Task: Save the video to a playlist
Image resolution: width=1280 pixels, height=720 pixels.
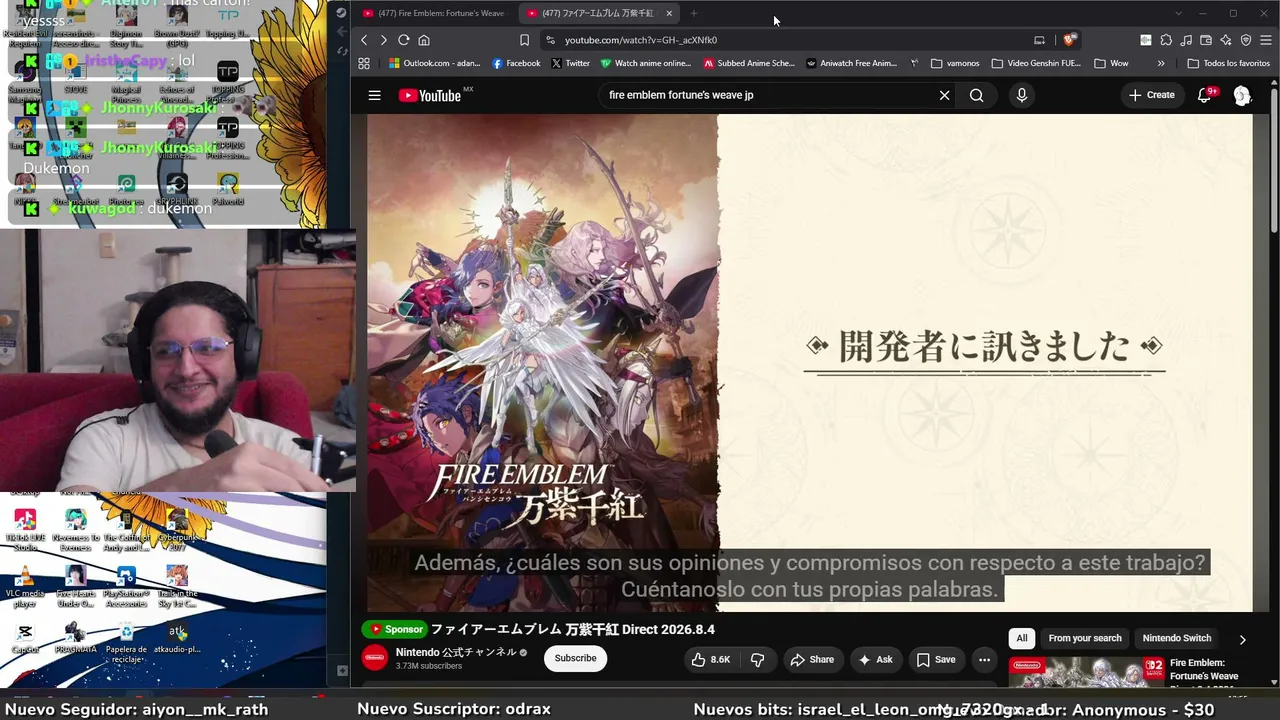Action: click(x=936, y=660)
